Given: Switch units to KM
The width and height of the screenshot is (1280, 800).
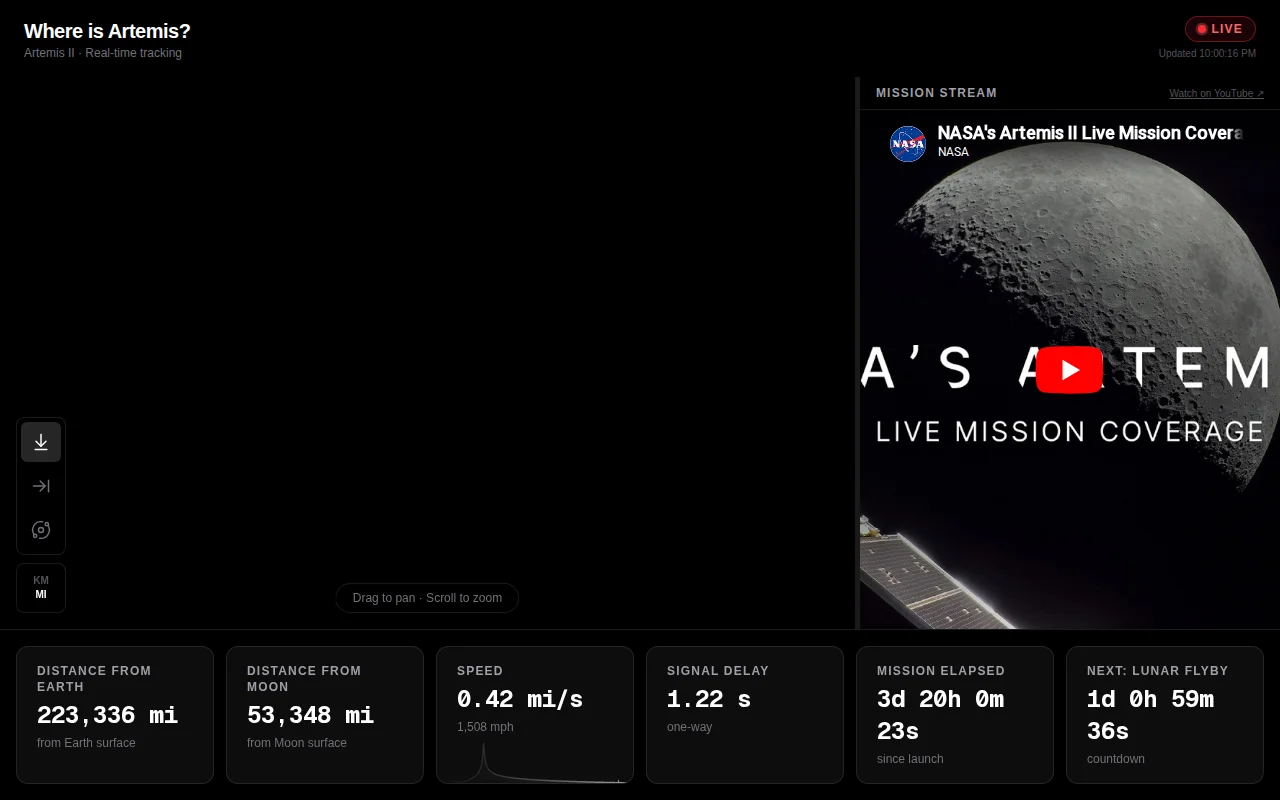Looking at the screenshot, I should [x=41, y=580].
